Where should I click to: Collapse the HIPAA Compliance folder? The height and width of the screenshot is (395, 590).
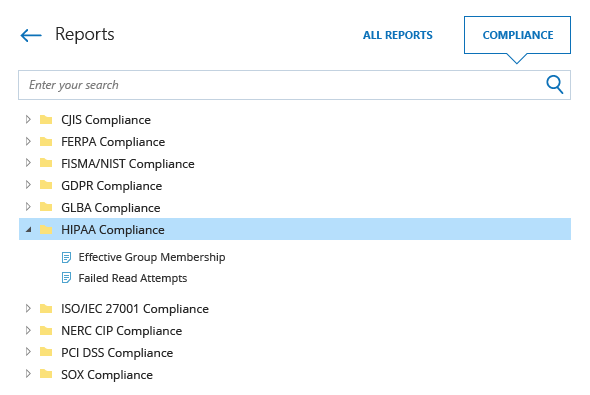tap(28, 229)
